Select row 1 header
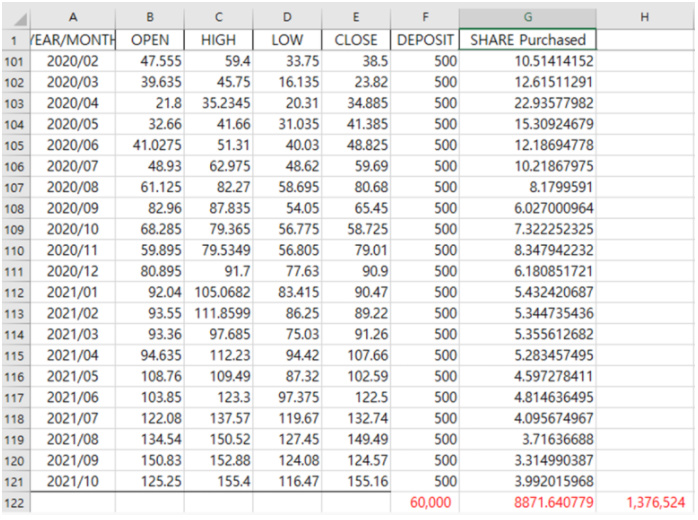 [15, 40]
